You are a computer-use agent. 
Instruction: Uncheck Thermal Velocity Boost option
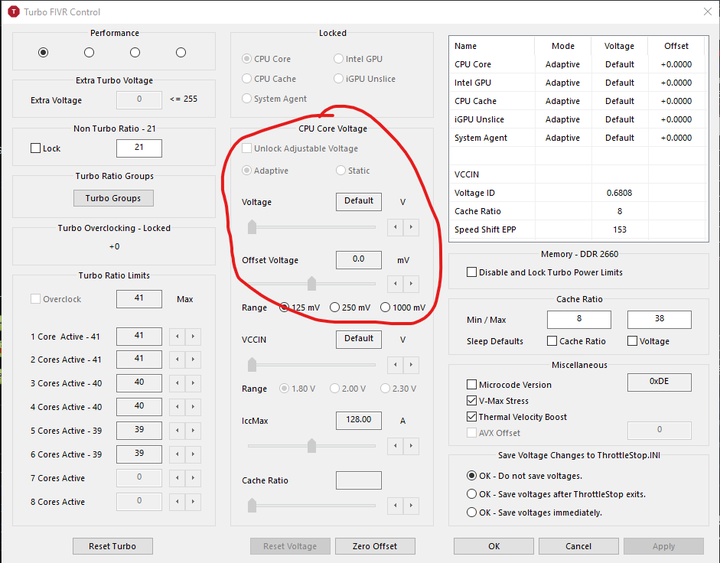click(x=472, y=417)
